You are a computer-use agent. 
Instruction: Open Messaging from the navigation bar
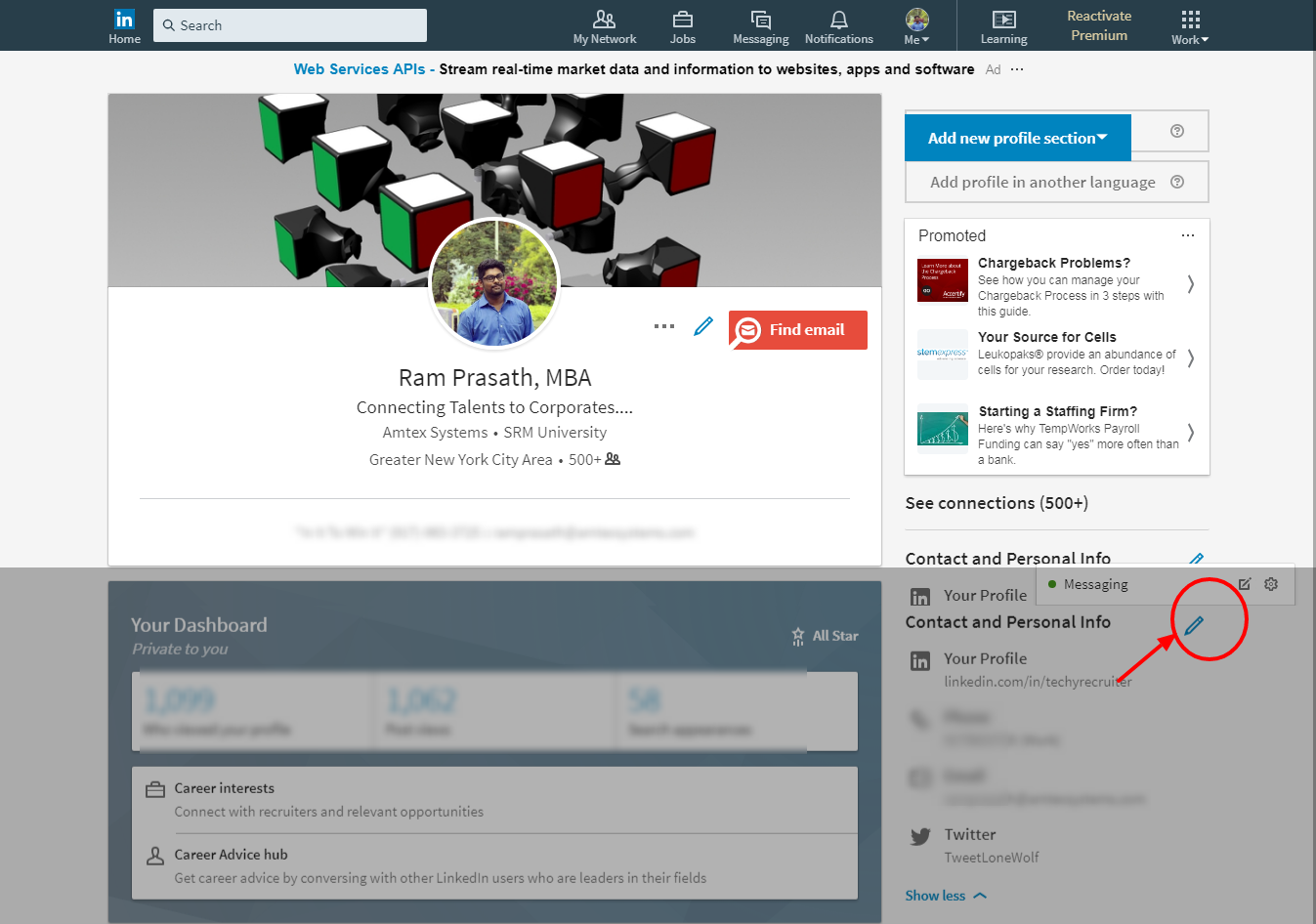(761, 26)
